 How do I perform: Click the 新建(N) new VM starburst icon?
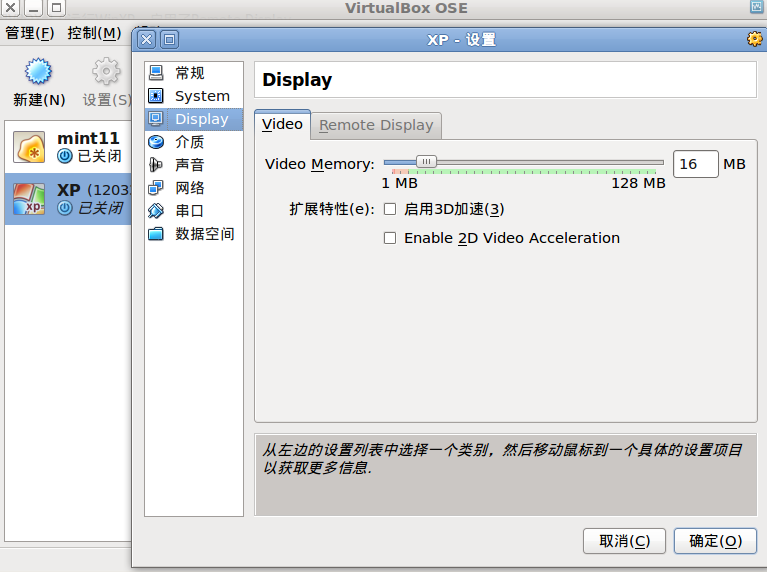38,71
